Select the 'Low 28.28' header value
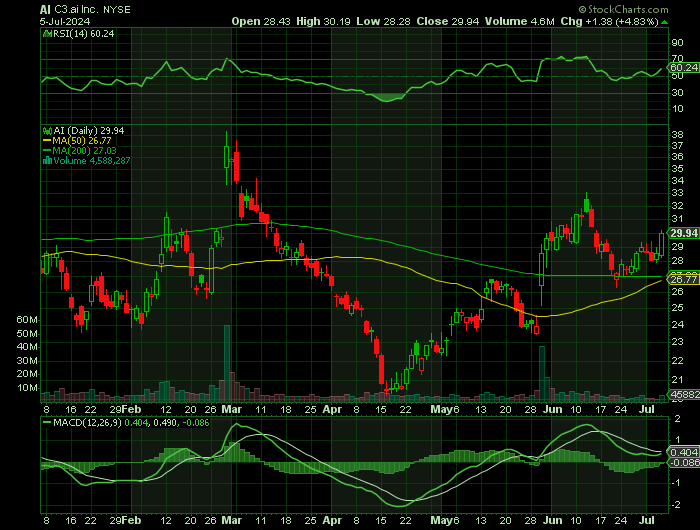700x530 pixels. point(383,21)
